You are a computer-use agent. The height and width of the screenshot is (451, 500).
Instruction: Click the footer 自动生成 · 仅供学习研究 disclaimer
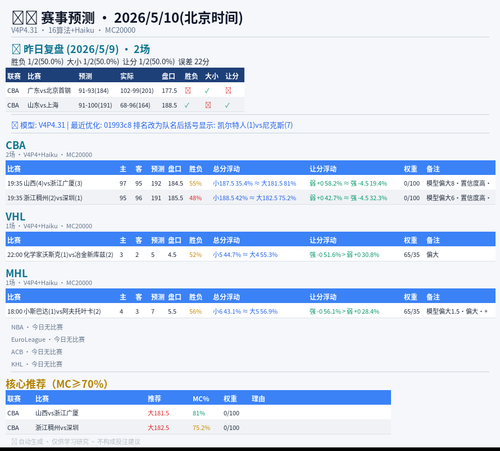pyautogui.click(x=76, y=442)
